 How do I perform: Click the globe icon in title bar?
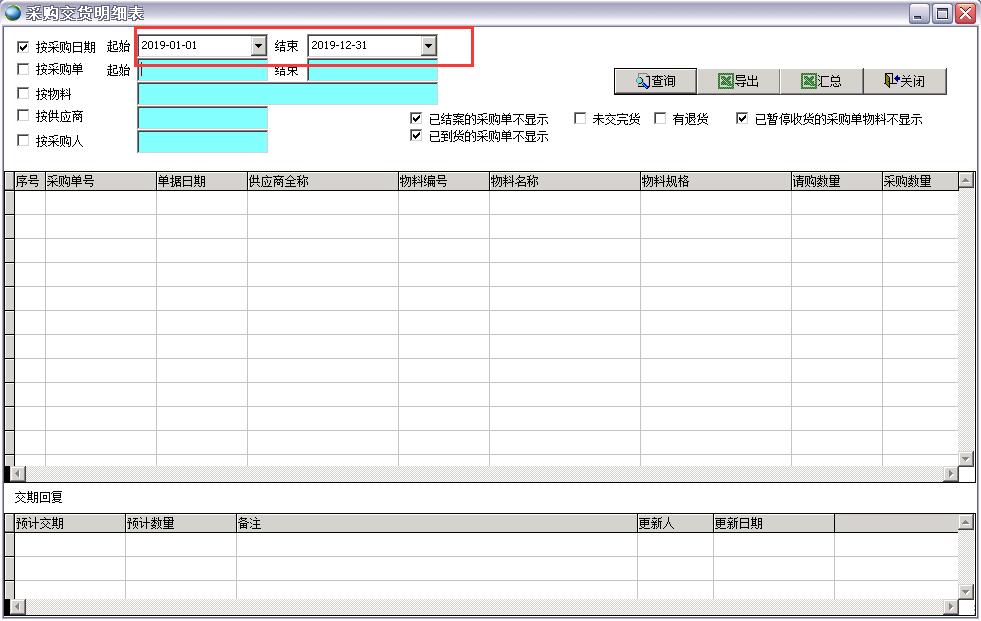13,13
